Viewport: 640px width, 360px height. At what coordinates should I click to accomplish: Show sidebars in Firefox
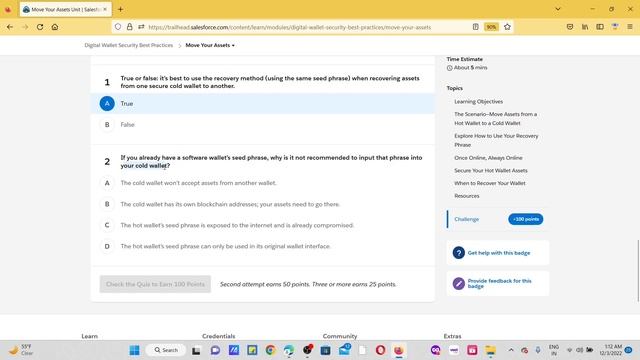[600, 27]
